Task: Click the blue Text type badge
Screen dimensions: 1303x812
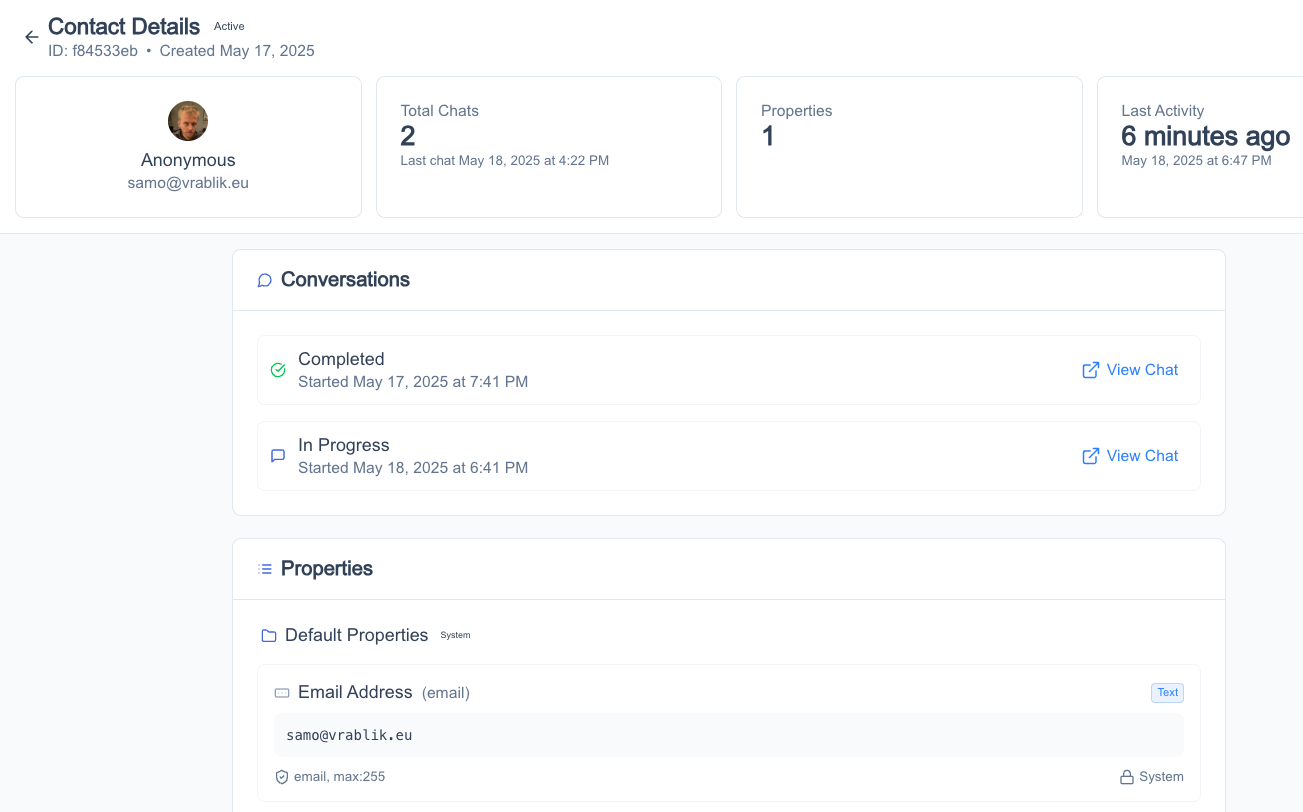Action: pyautogui.click(x=1167, y=692)
